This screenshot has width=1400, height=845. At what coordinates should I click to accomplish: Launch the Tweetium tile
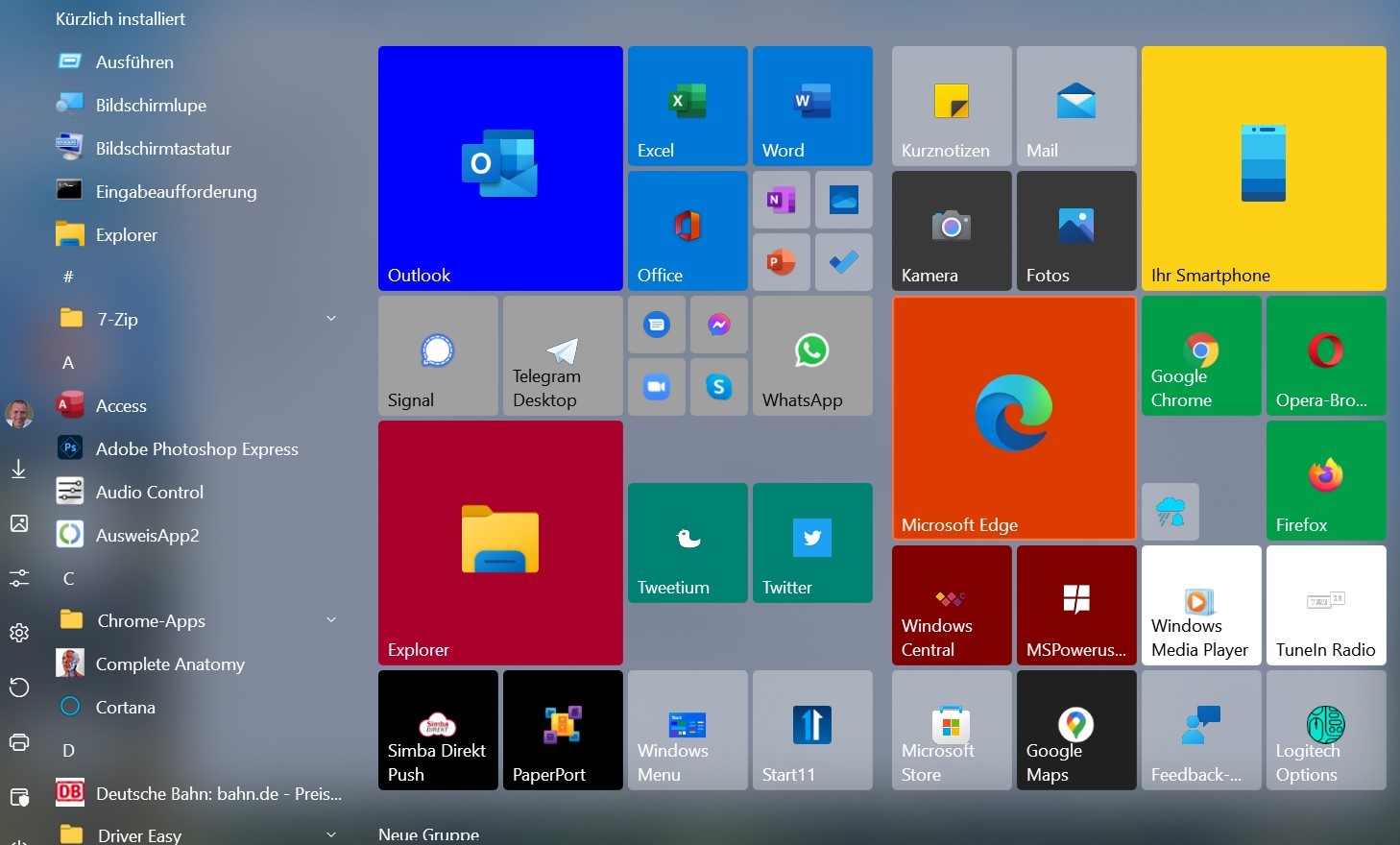[x=688, y=543]
